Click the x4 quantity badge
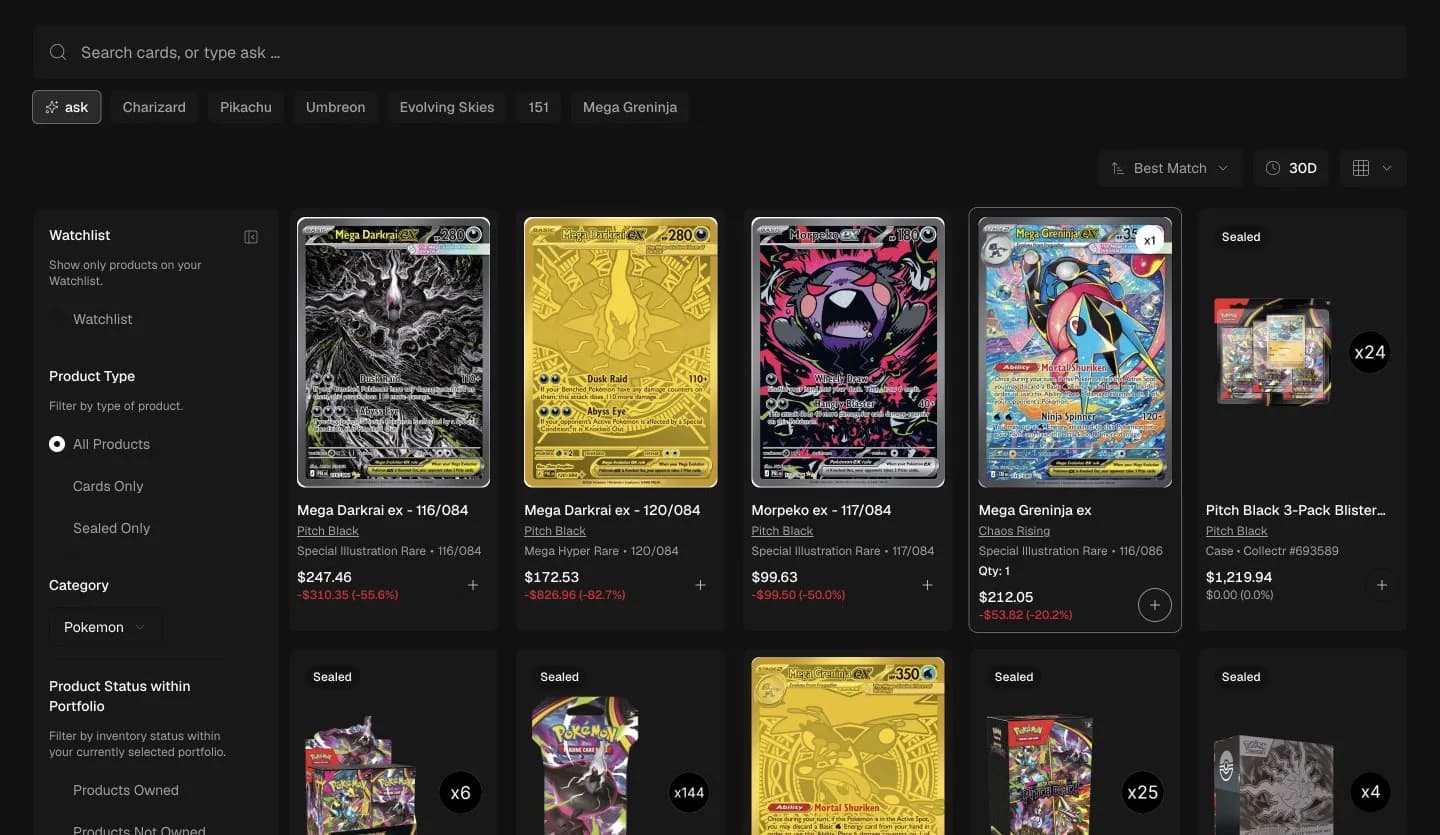This screenshot has height=835, width=1440. point(1370,793)
